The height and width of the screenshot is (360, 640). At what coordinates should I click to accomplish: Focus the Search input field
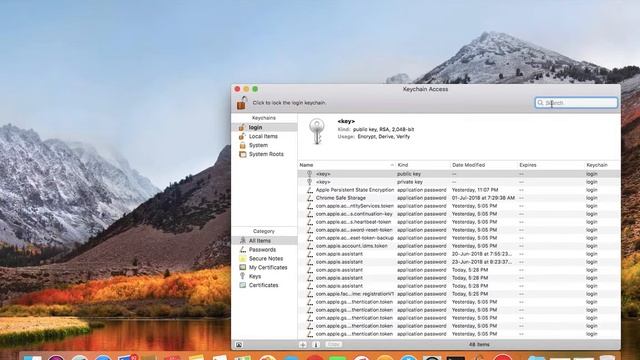pos(576,103)
